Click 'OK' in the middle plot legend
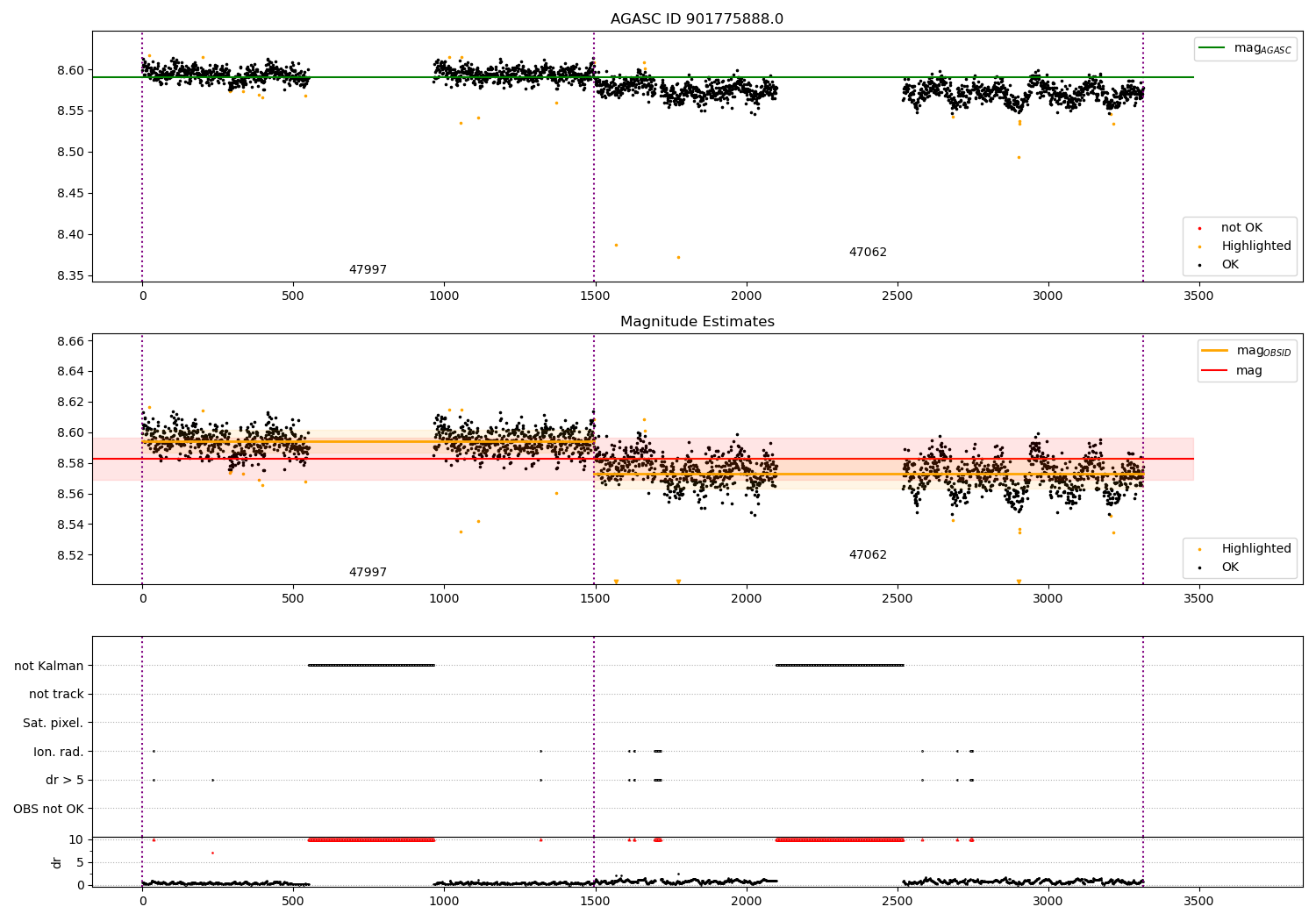The image size is (1316, 921). [1230, 568]
